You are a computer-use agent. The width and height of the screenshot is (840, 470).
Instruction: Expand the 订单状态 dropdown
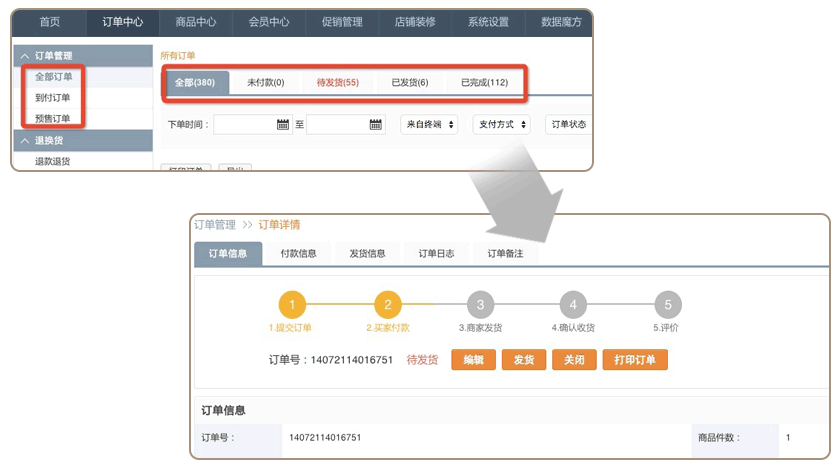point(570,125)
